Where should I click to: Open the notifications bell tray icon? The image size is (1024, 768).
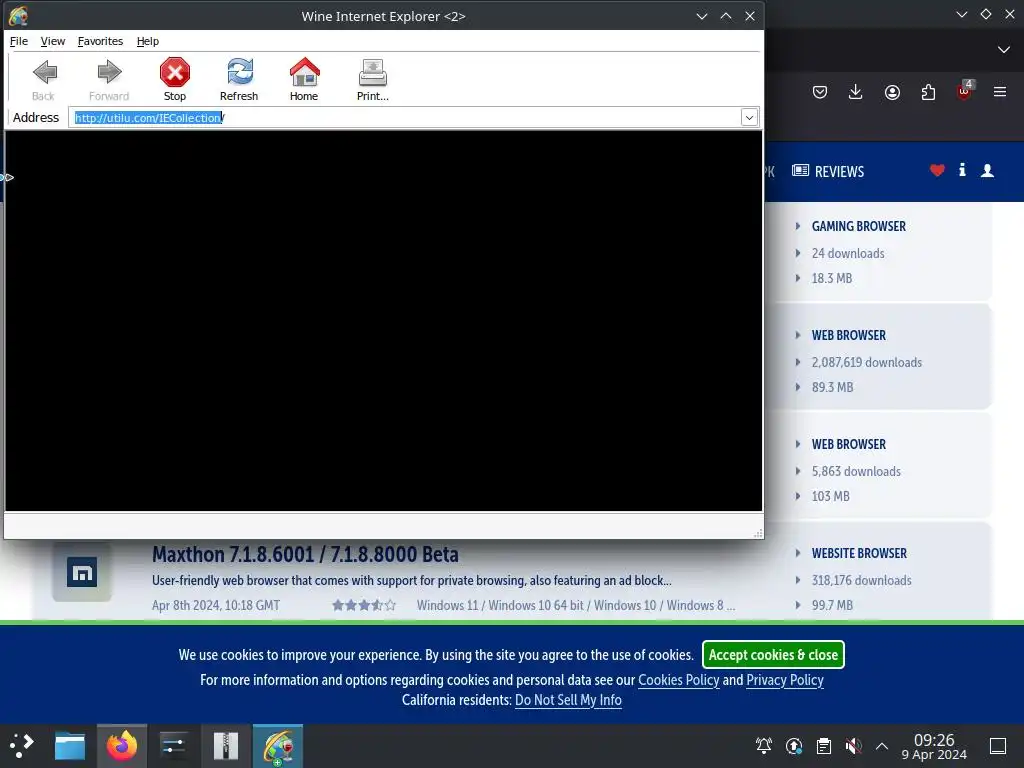(763, 745)
